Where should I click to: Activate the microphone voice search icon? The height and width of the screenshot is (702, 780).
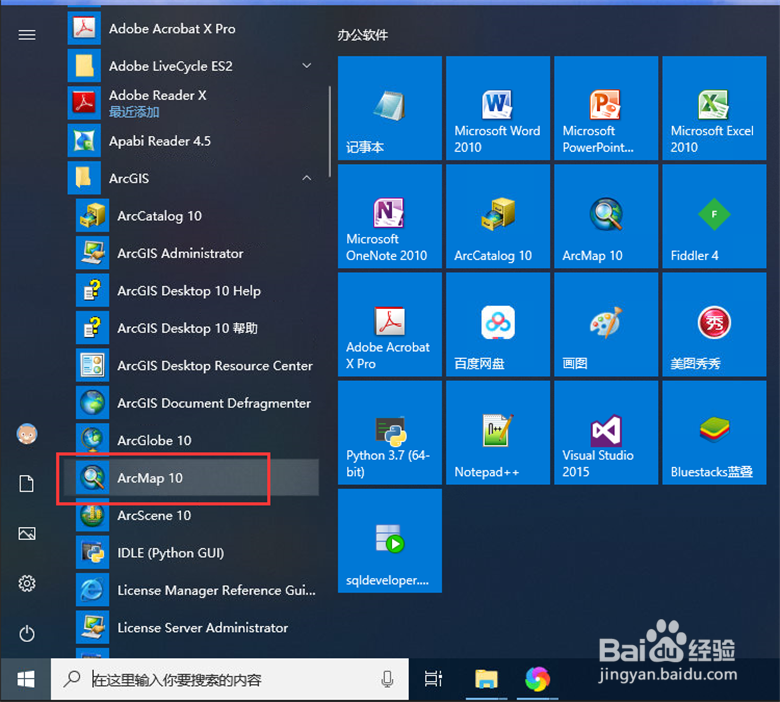point(388,679)
